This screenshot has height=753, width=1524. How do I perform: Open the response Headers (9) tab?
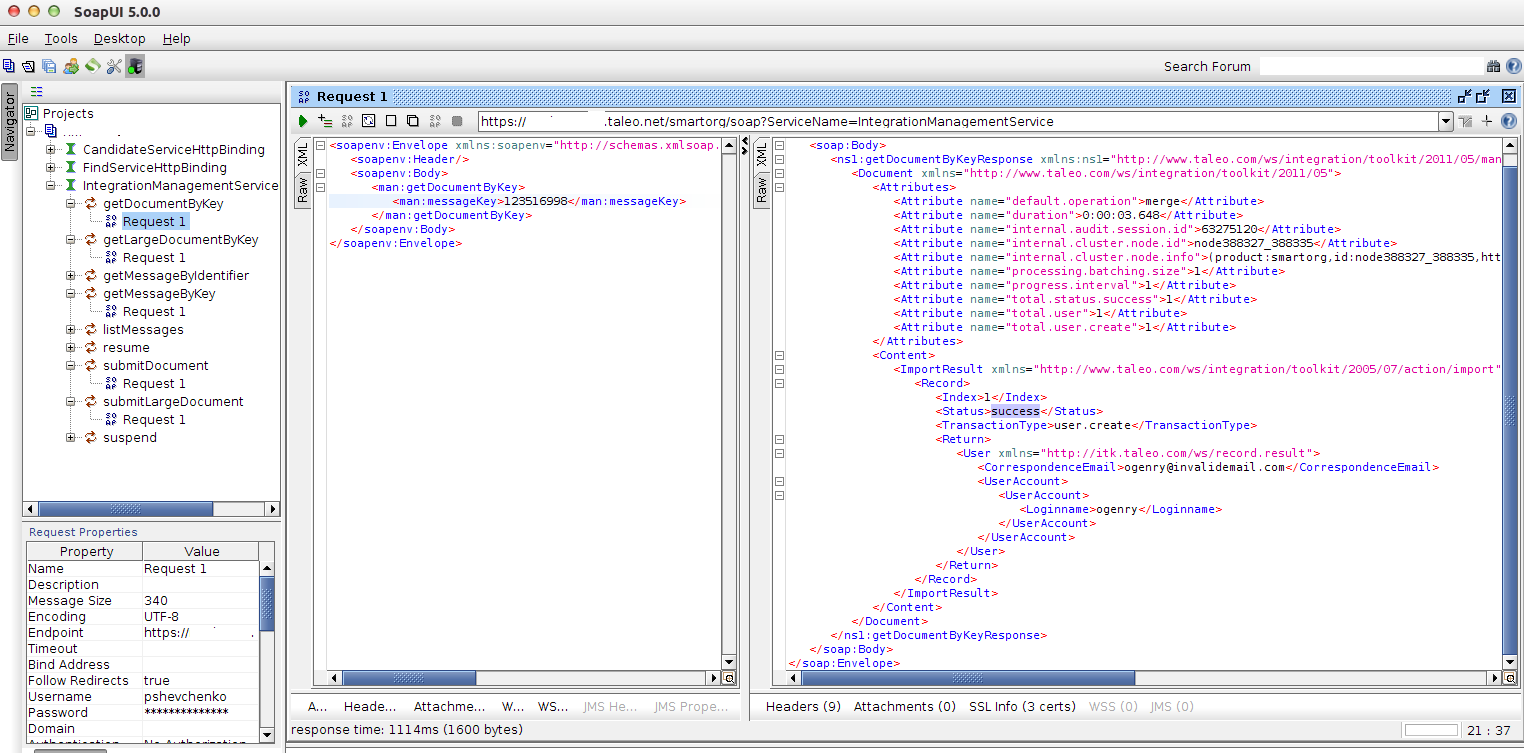[x=803, y=706]
